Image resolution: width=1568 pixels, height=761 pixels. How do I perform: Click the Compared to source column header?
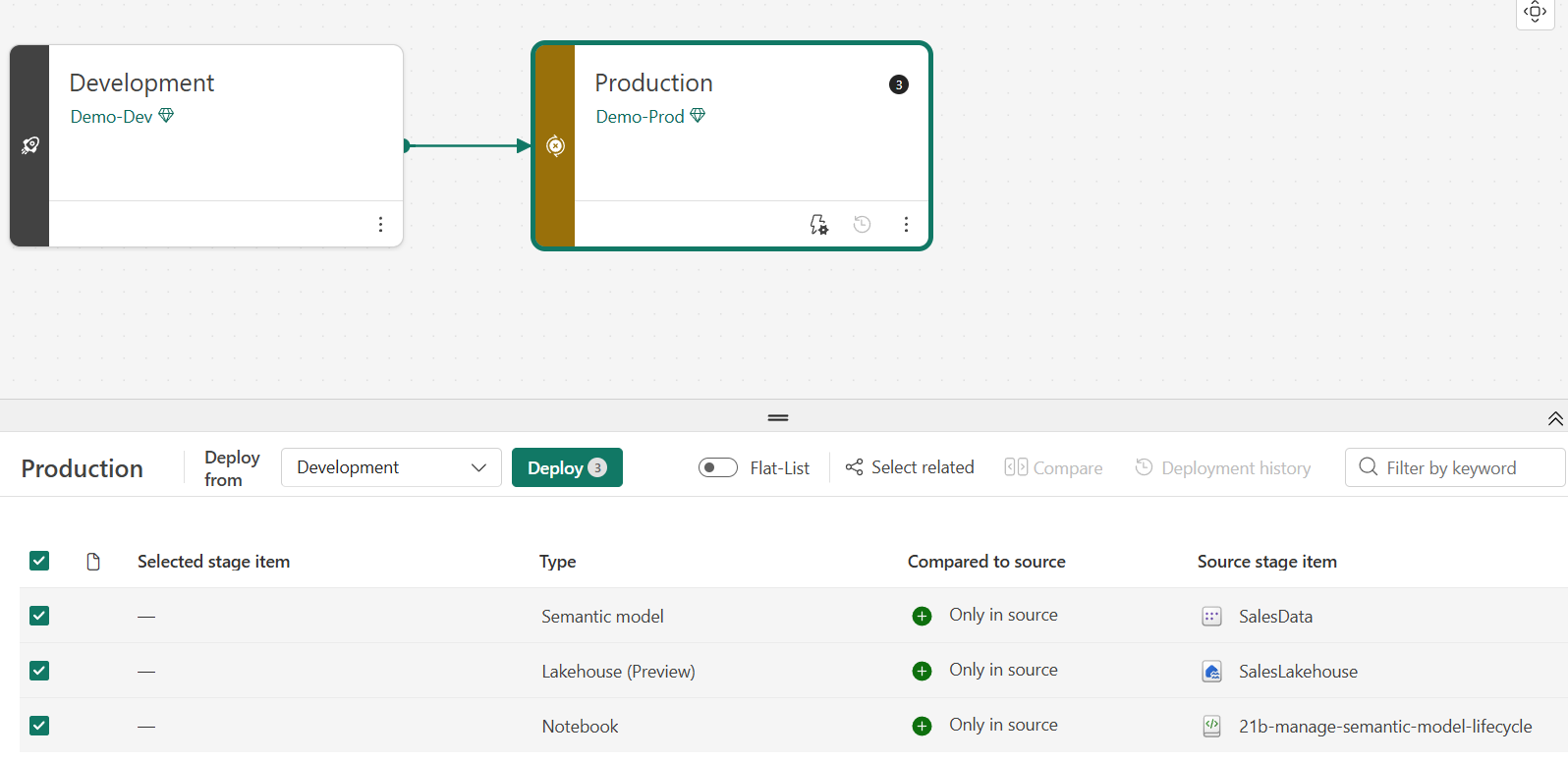(986, 562)
